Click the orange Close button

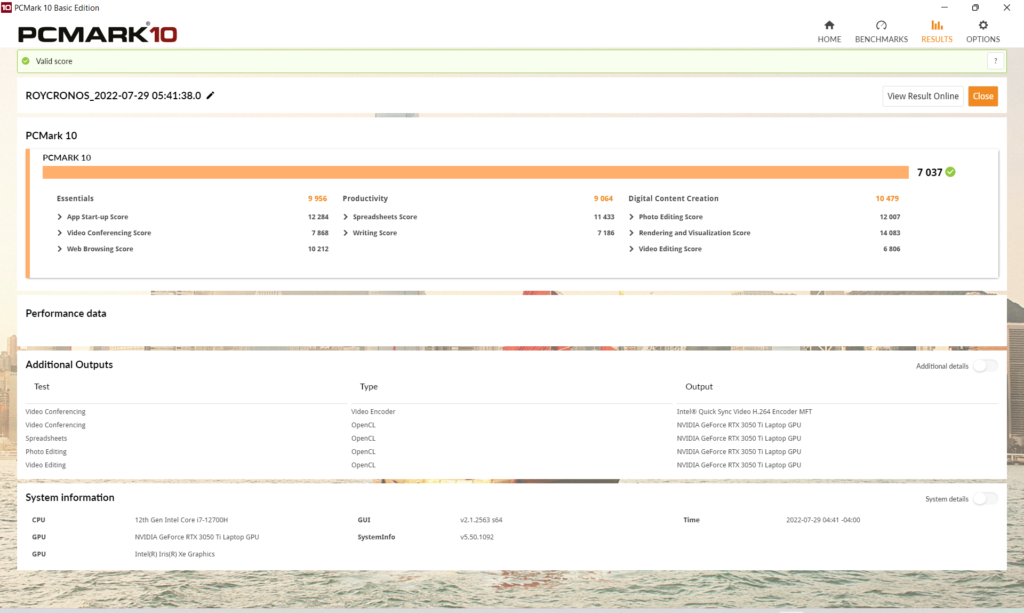coord(983,96)
